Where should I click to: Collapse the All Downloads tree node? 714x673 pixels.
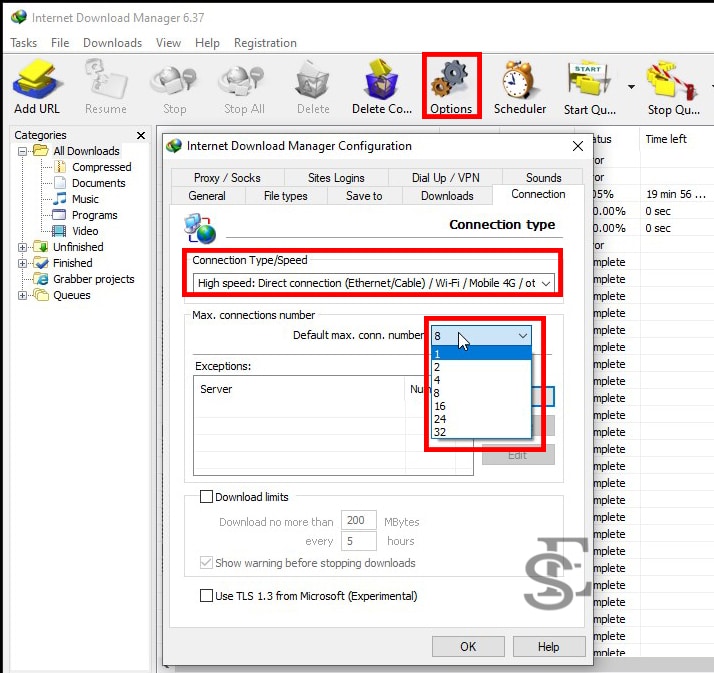(x=22, y=151)
